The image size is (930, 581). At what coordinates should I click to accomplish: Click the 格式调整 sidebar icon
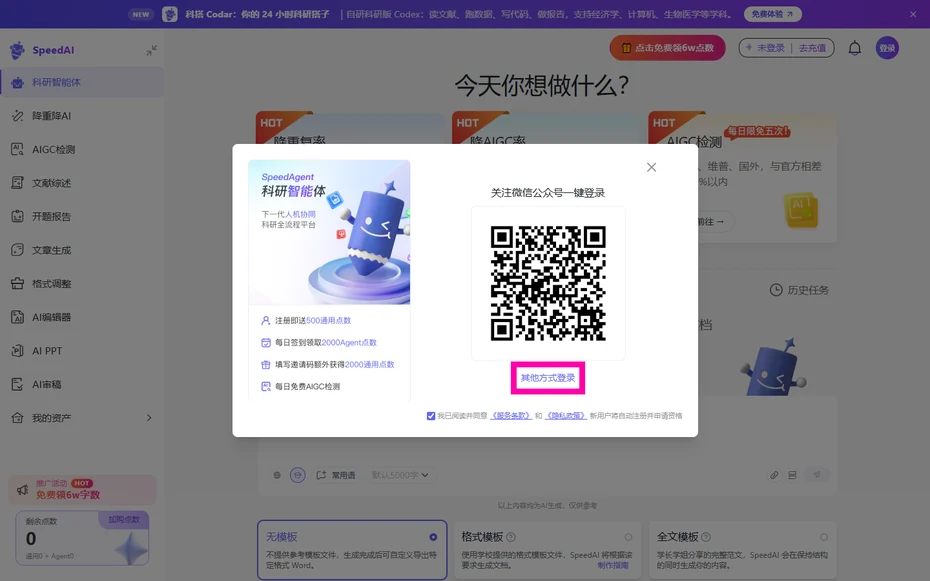(18, 283)
